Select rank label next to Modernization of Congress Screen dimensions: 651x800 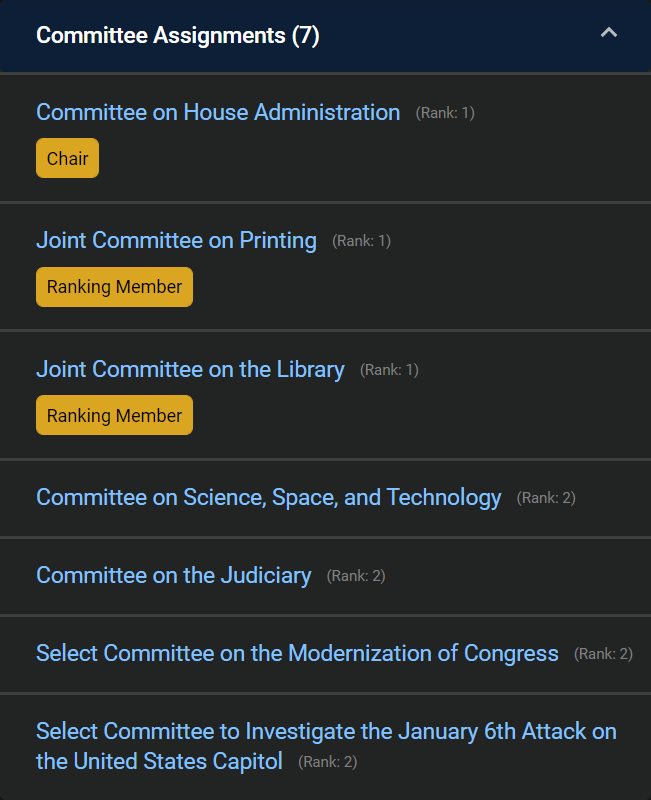pos(603,654)
